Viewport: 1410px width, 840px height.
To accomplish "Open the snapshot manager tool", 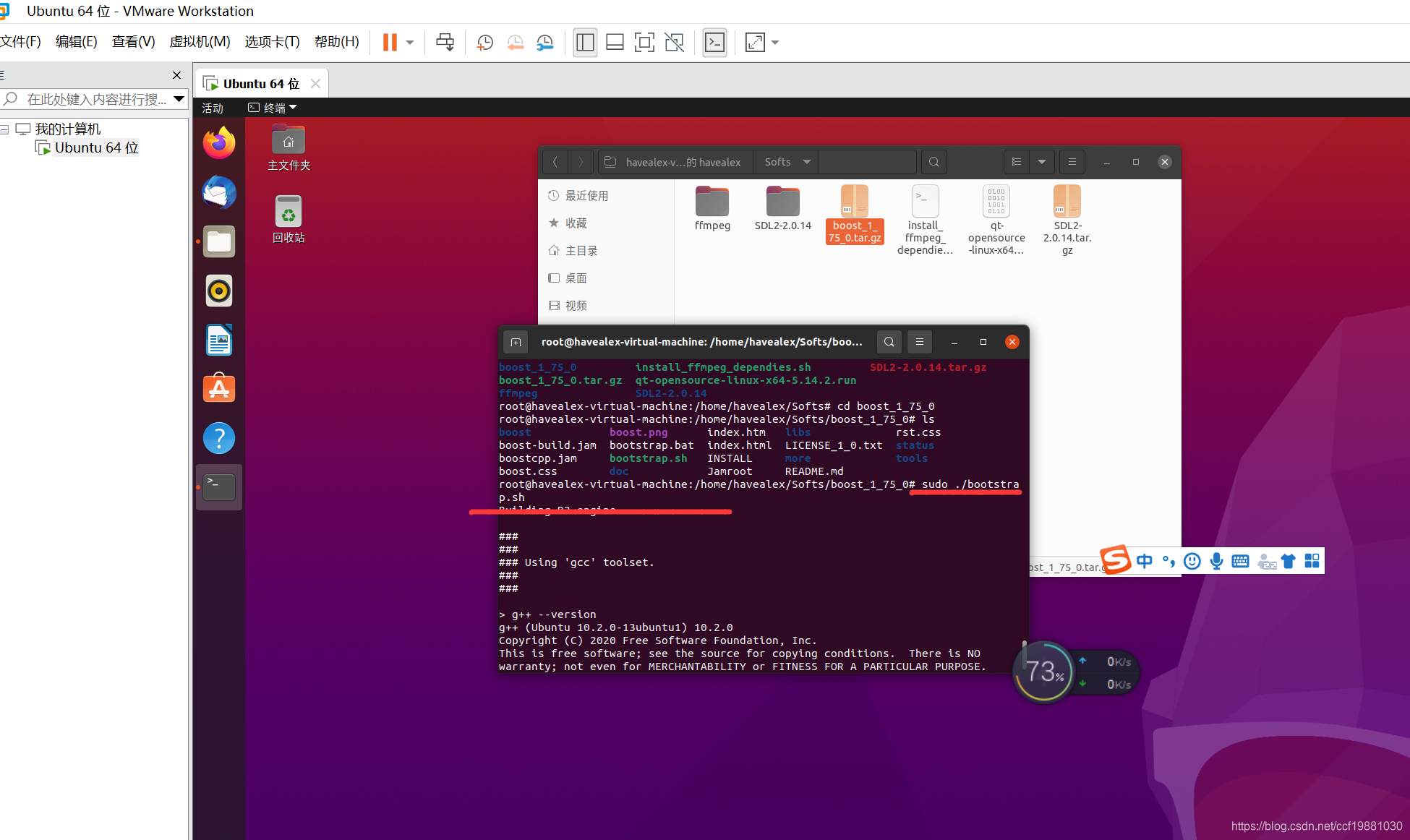I will pos(544,42).
